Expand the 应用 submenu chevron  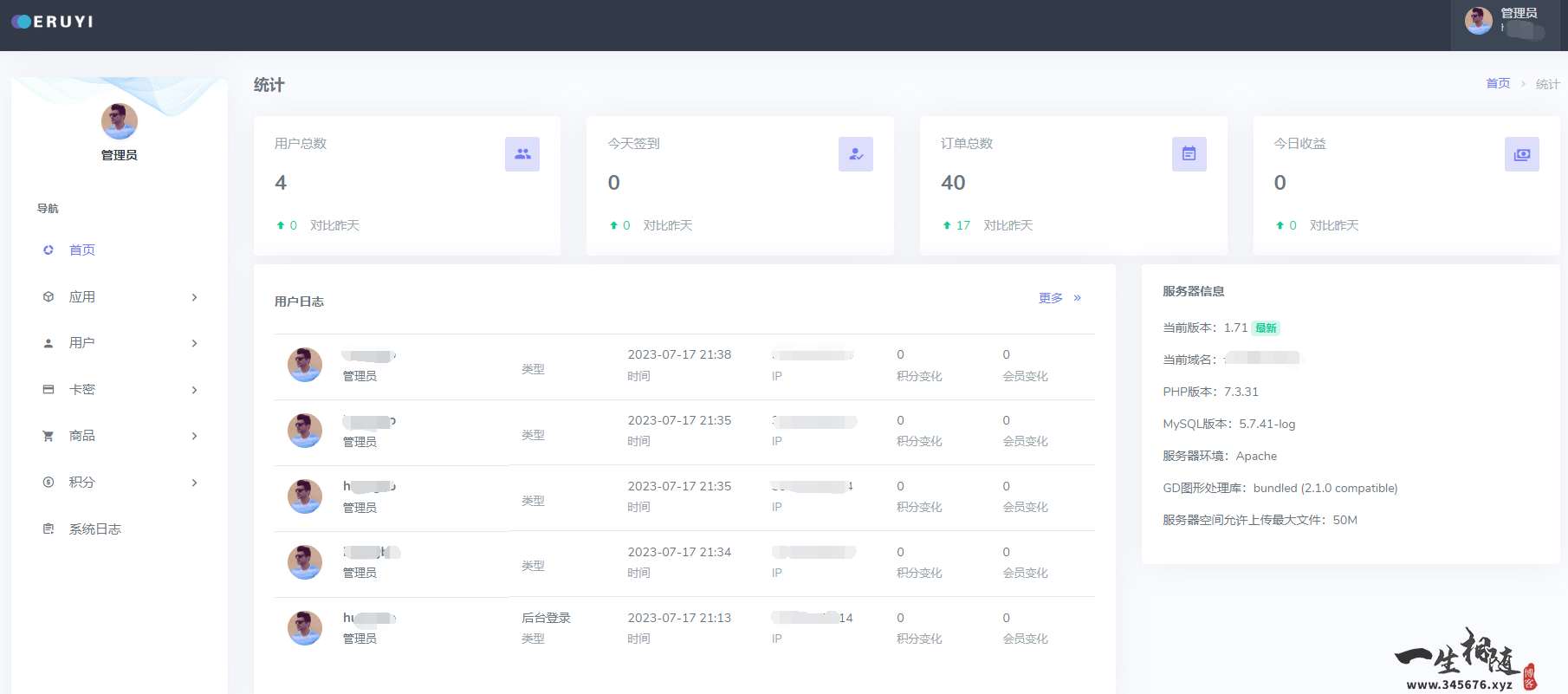[x=194, y=297]
